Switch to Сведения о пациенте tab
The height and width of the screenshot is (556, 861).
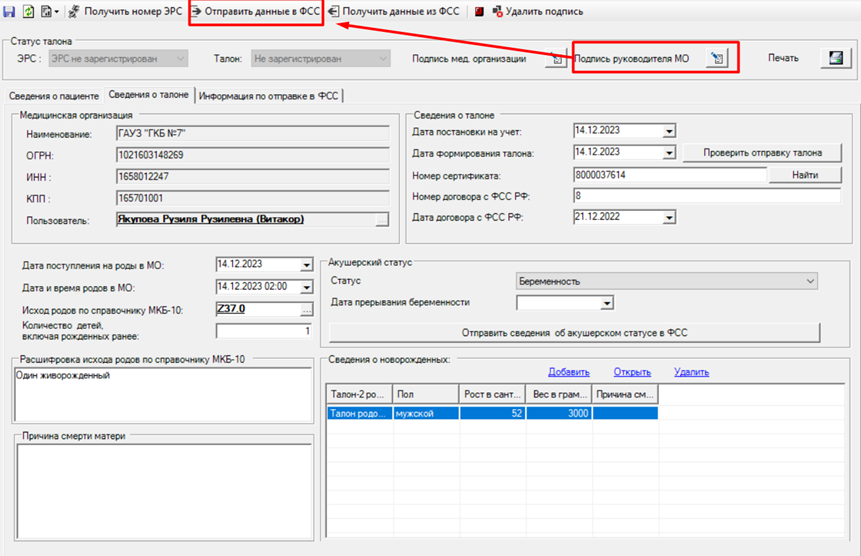click(x=54, y=96)
